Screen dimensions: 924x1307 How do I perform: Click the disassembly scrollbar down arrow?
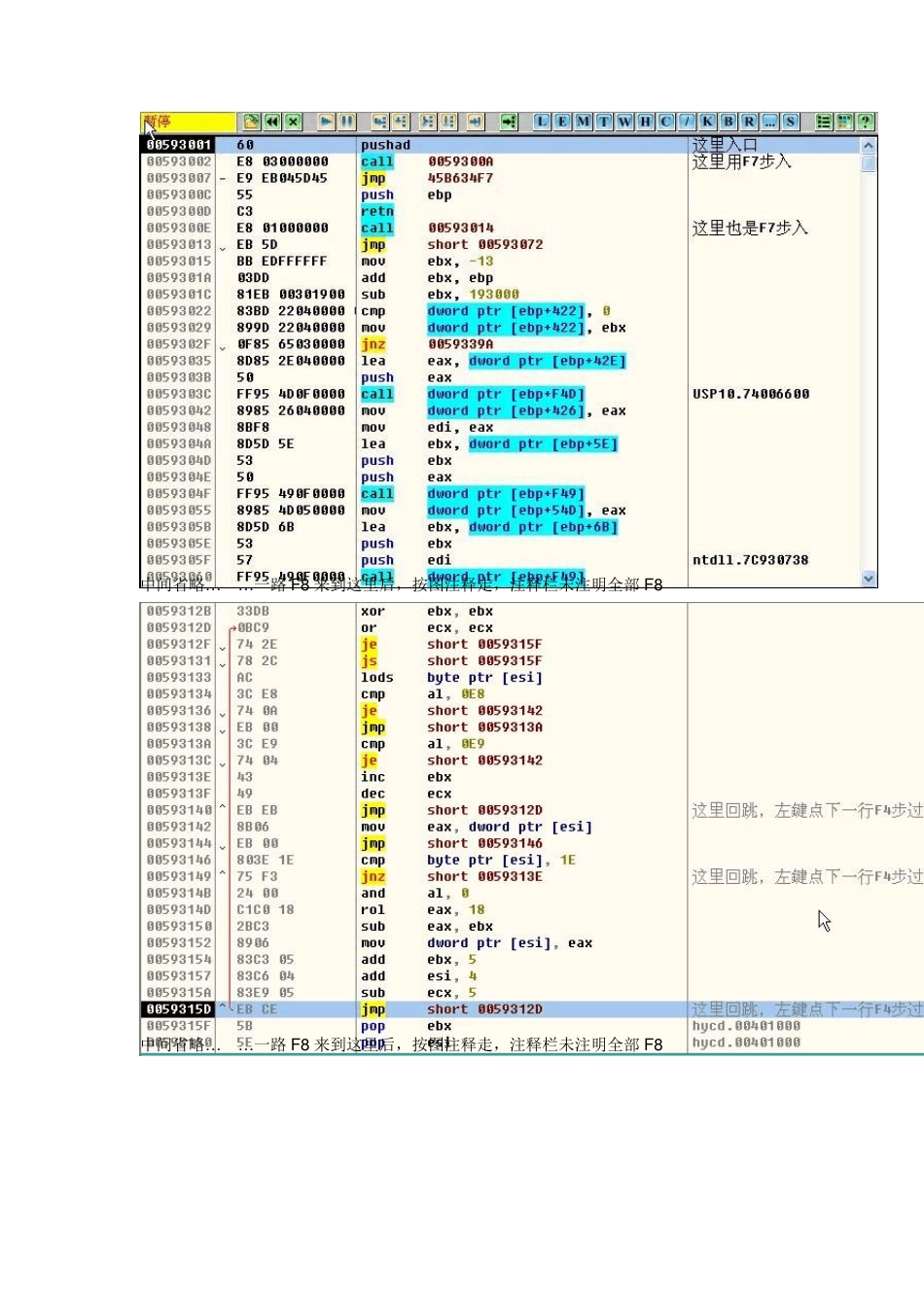(x=869, y=578)
